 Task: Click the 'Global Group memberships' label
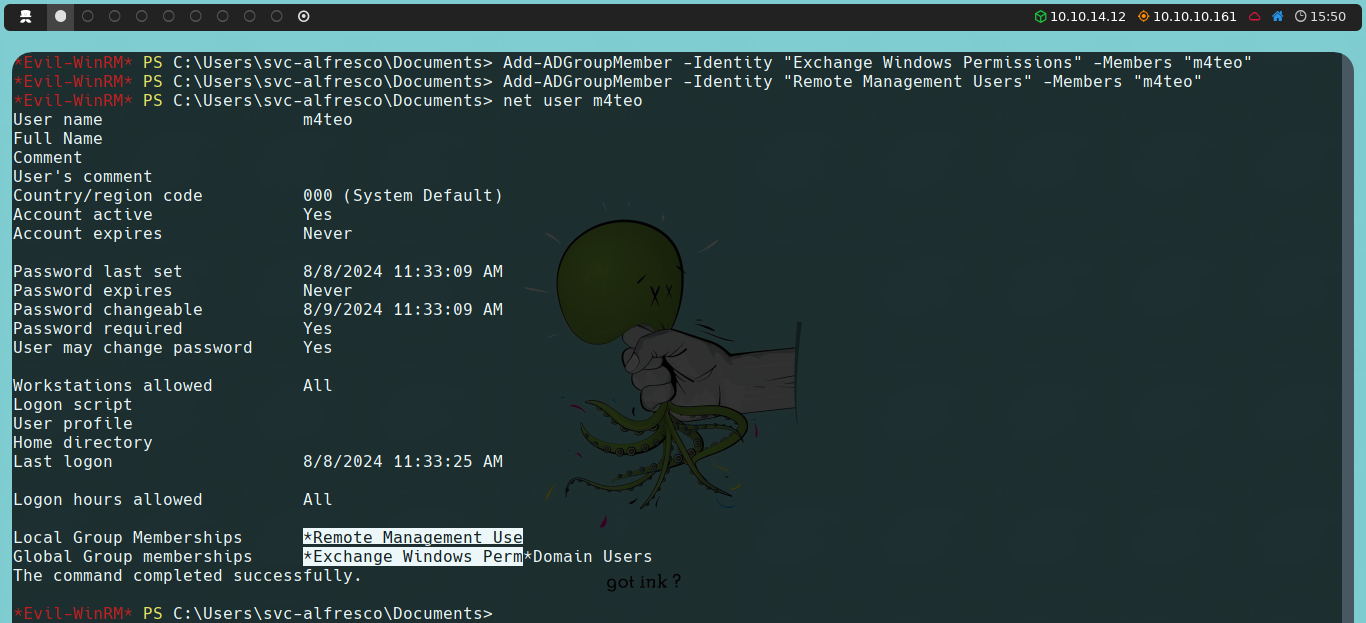[x=133, y=557]
